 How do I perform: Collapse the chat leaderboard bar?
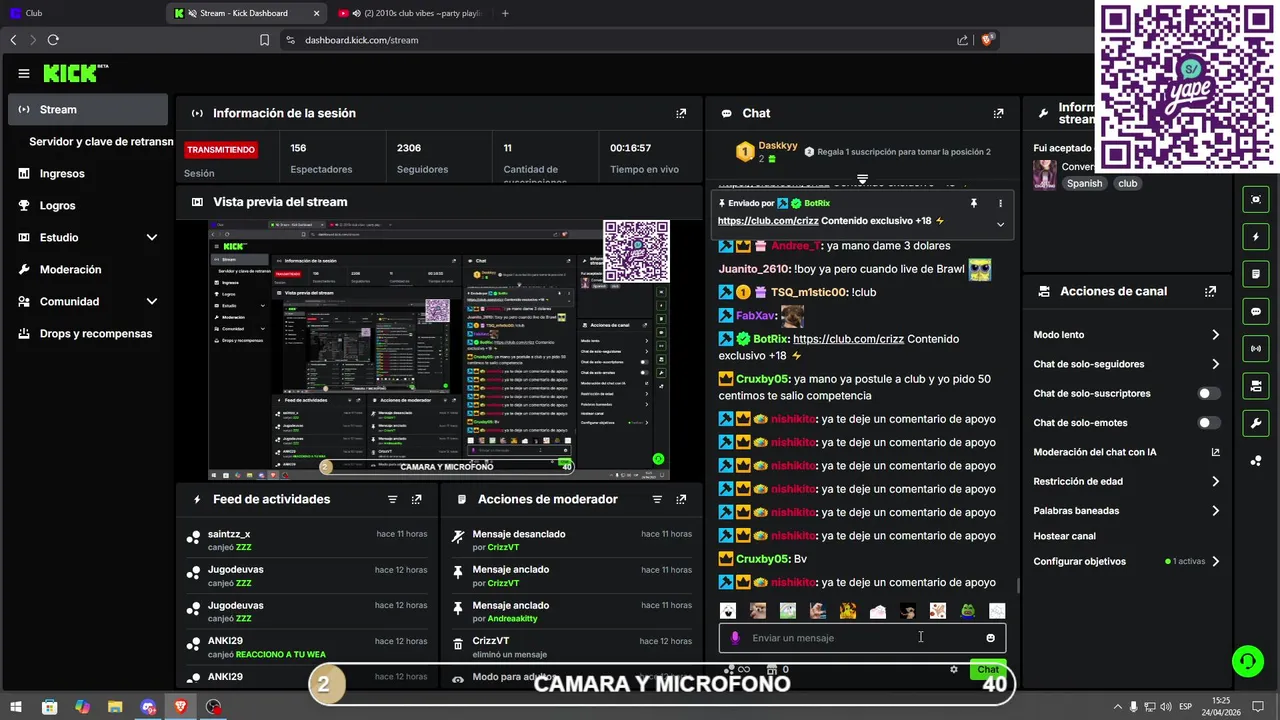click(862, 180)
